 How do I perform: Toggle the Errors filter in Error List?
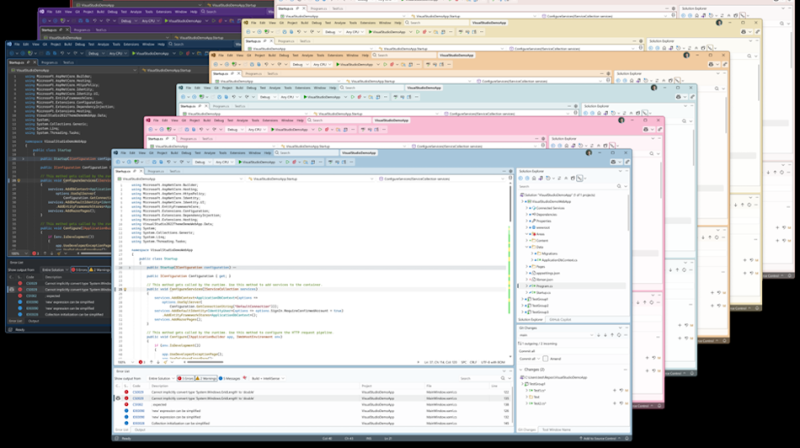[x=186, y=379]
